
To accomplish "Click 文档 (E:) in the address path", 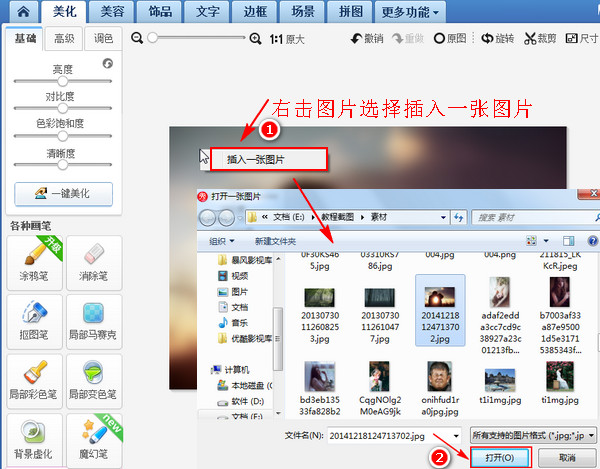I will [x=289, y=217].
